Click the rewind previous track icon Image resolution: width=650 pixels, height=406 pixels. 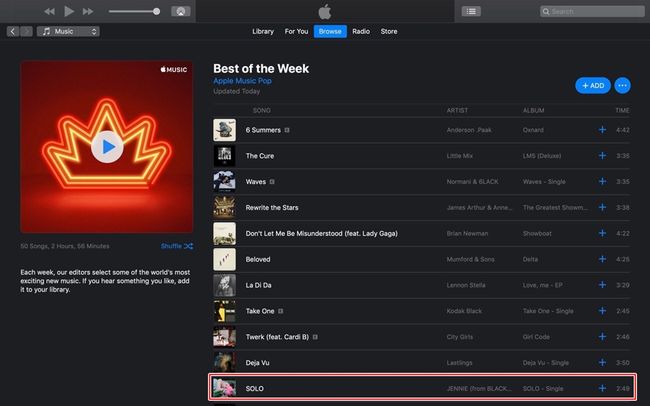49,11
